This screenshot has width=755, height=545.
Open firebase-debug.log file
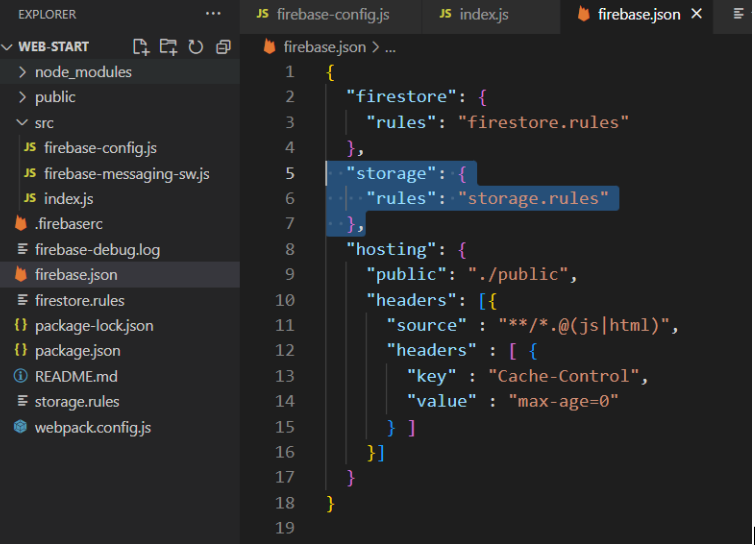click(120, 249)
